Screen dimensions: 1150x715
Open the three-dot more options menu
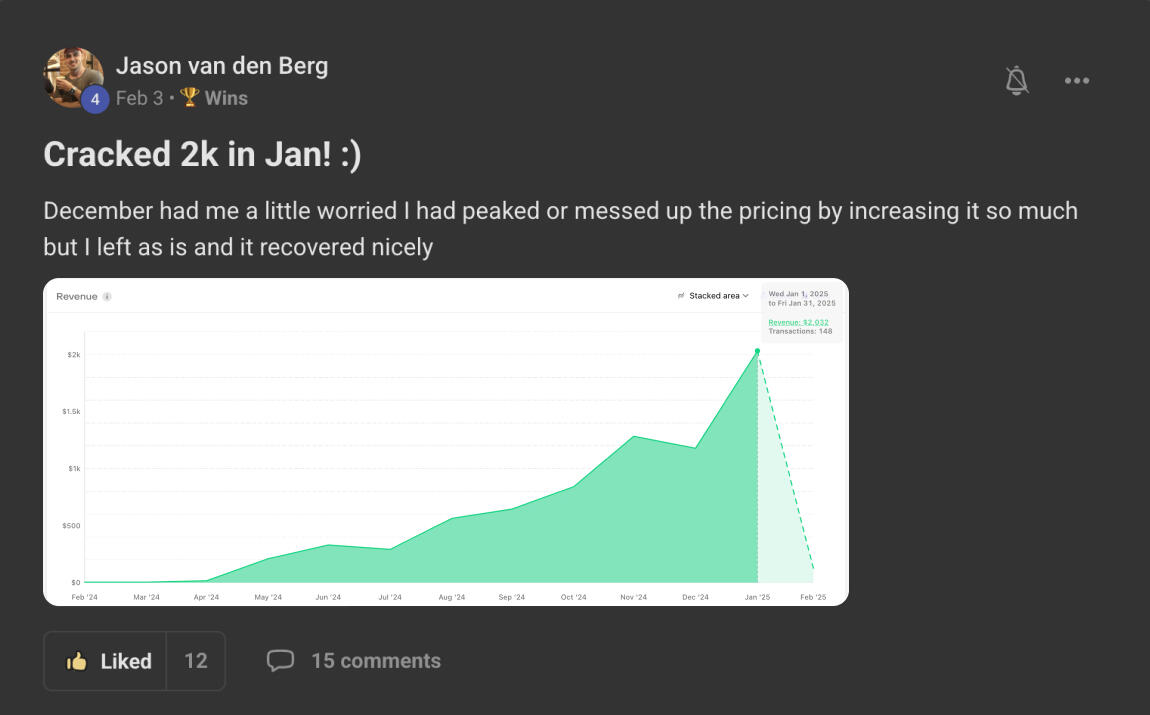tap(1077, 81)
